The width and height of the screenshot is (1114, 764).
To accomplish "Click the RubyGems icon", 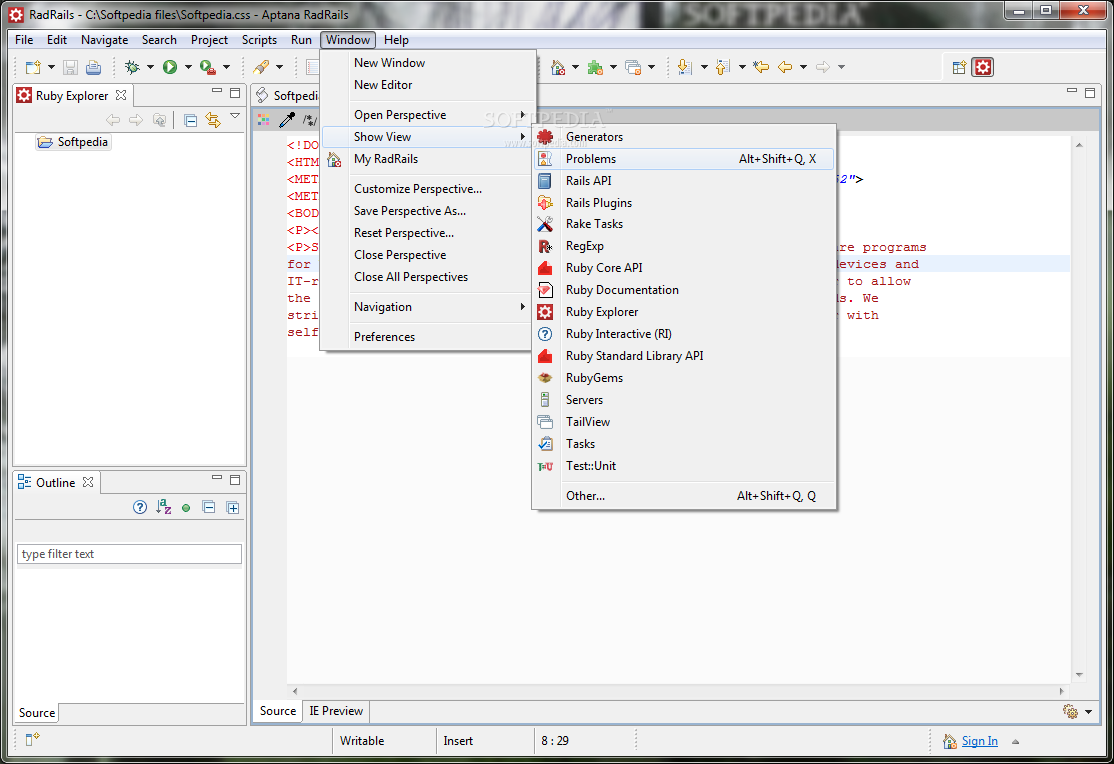I will tap(545, 378).
